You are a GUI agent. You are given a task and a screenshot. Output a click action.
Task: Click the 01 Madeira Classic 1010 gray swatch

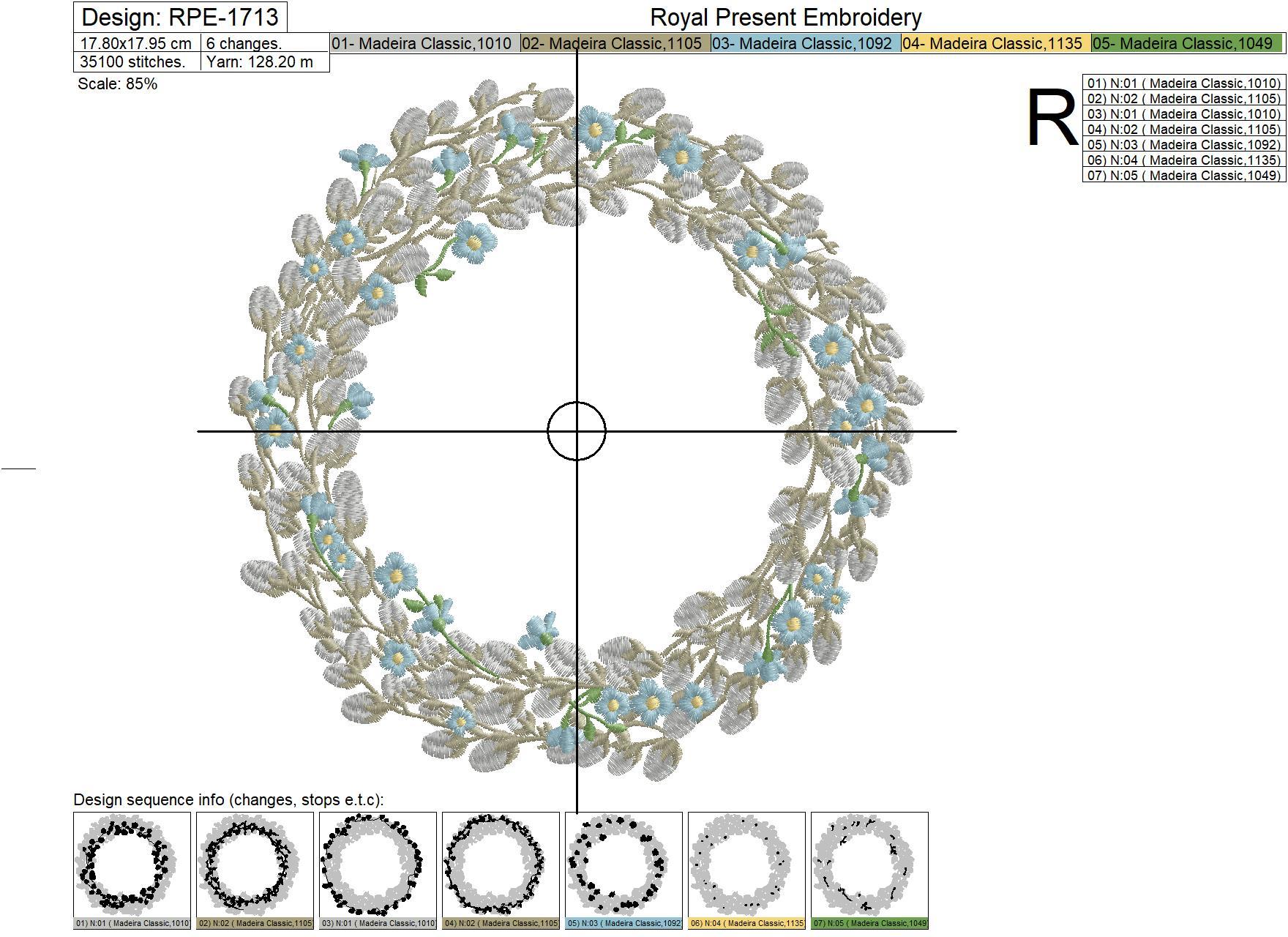click(x=424, y=44)
